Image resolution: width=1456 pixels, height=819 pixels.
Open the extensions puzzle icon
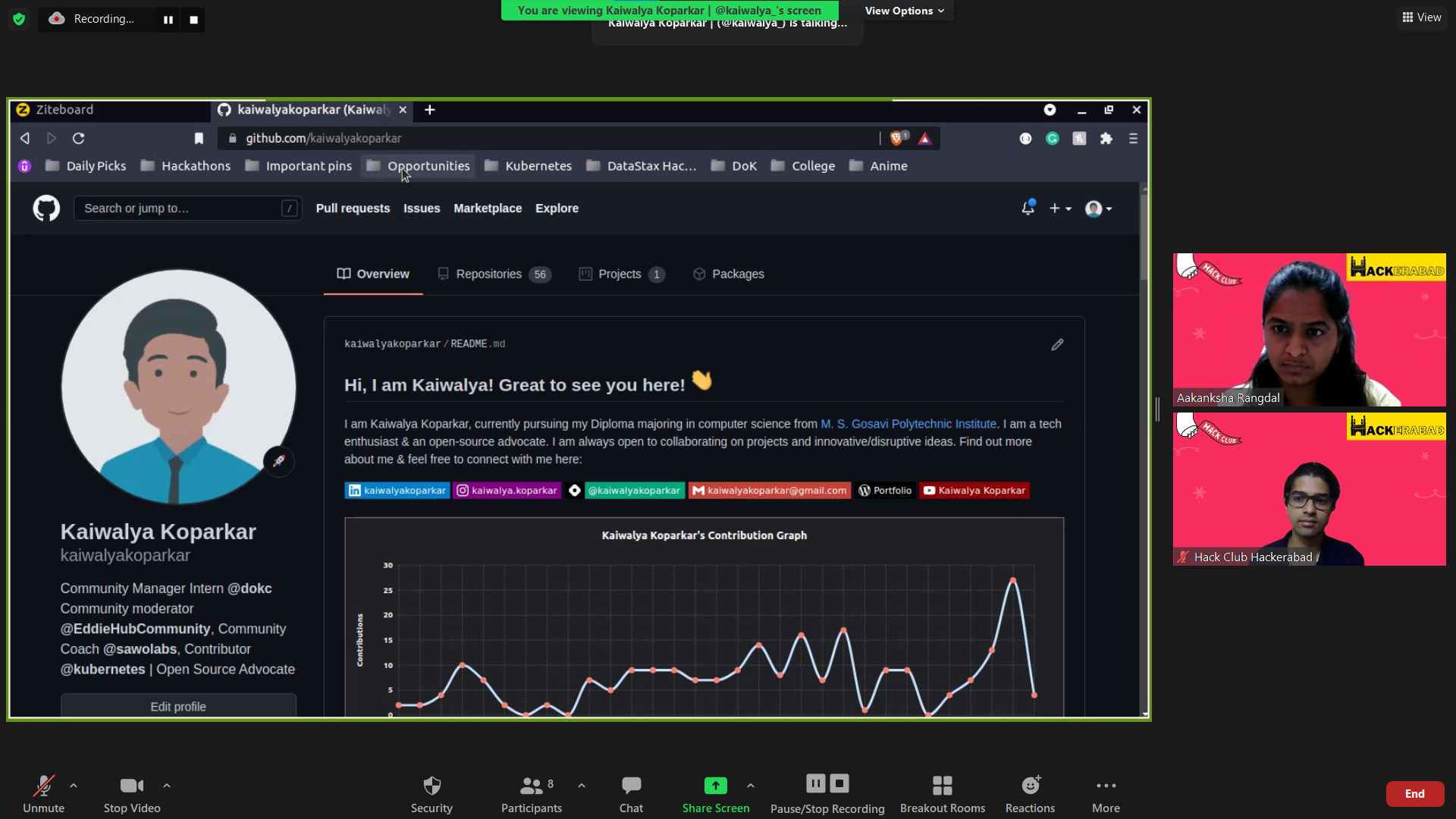1106,139
